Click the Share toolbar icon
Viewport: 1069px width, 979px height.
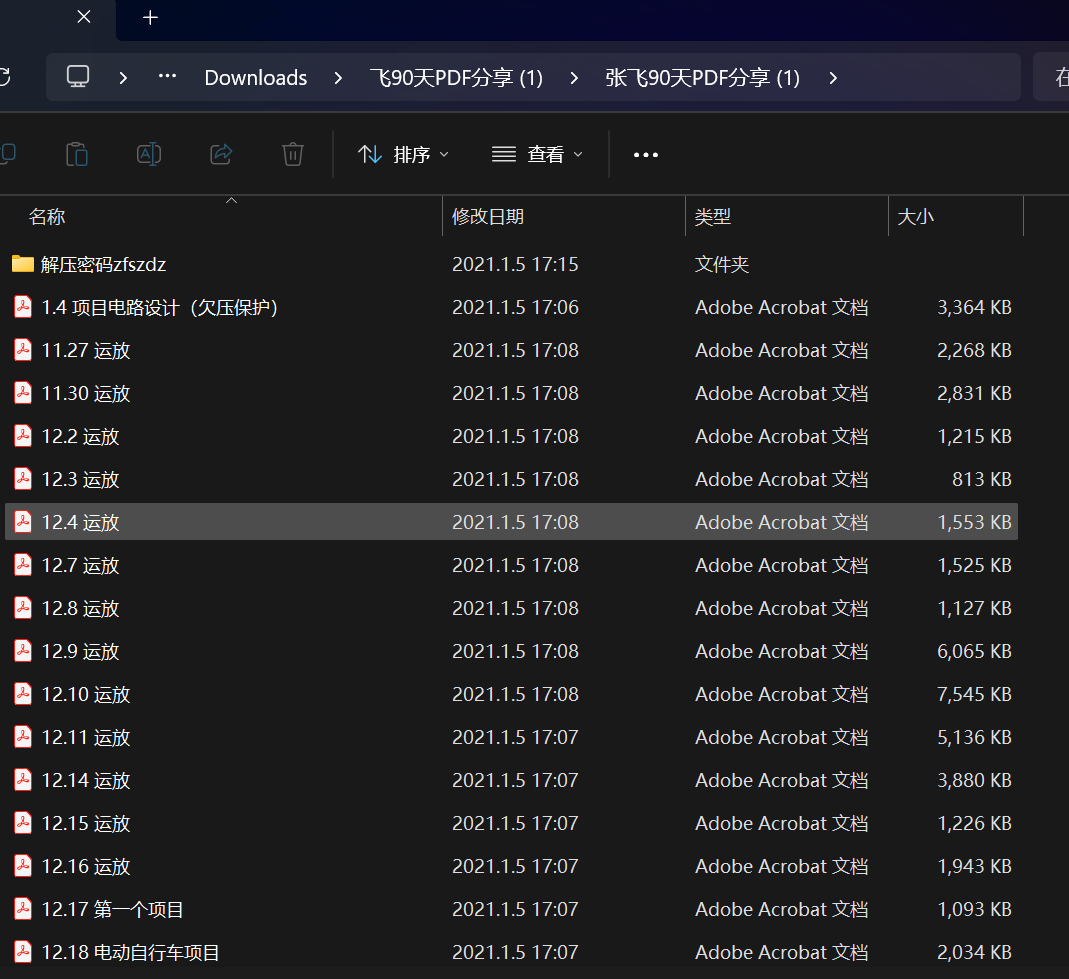pyautogui.click(x=221, y=154)
